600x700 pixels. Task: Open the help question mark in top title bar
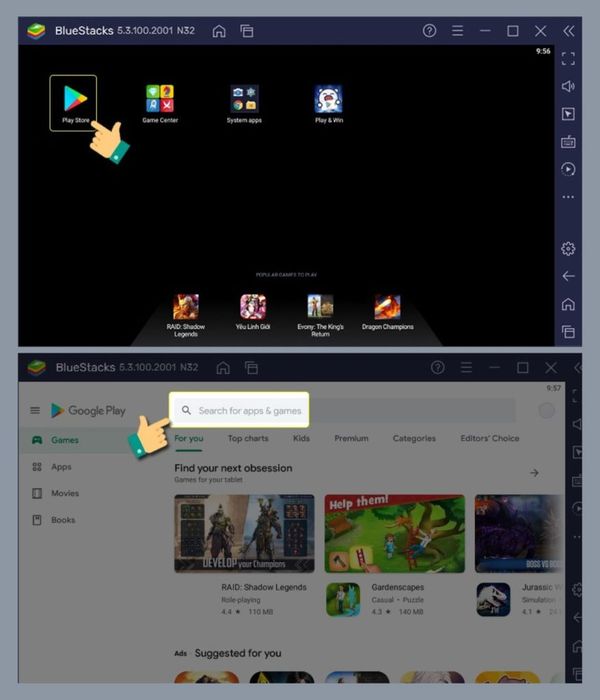(x=430, y=31)
